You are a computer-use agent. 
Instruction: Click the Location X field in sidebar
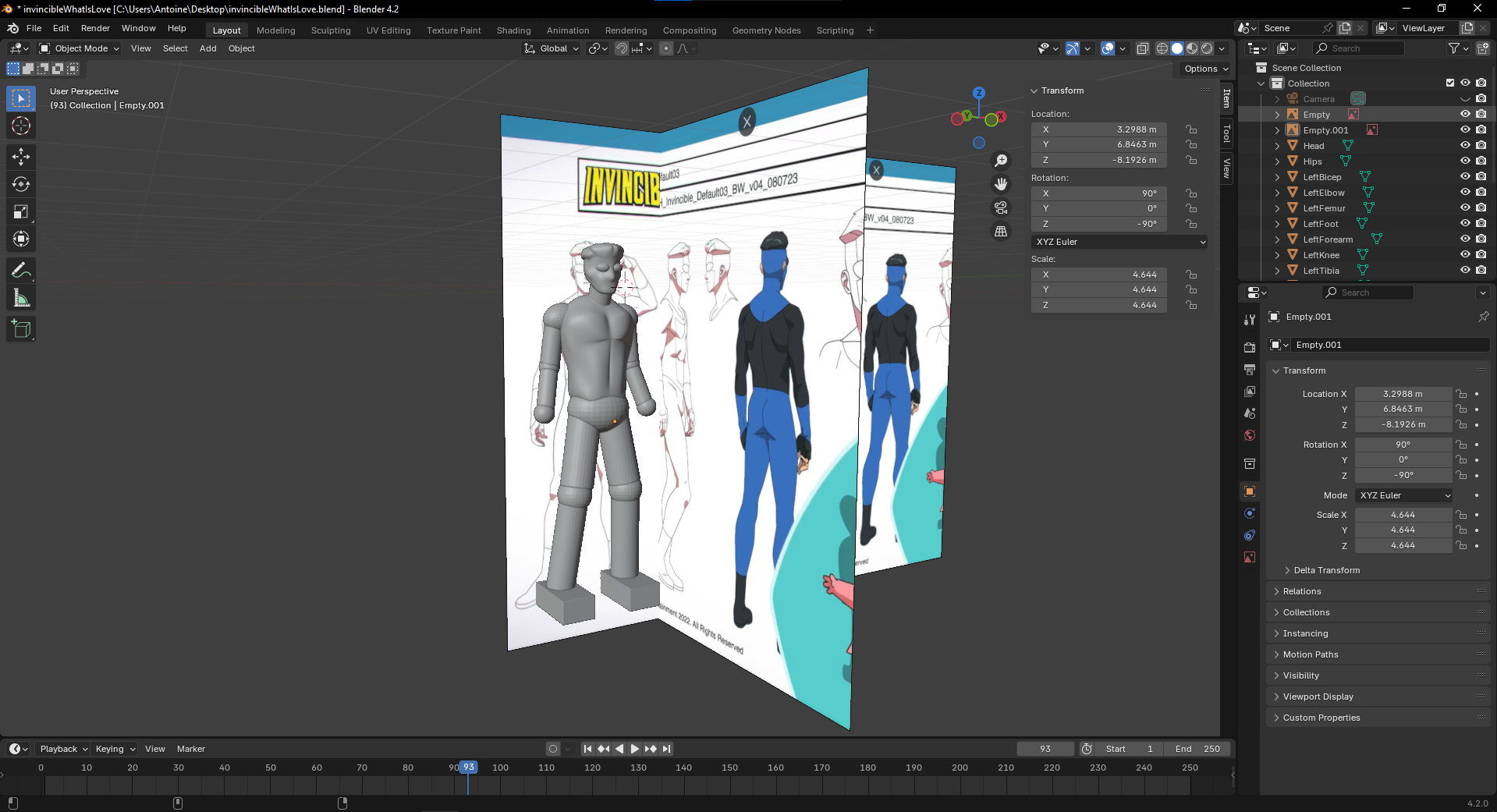[x=1099, y=129]
